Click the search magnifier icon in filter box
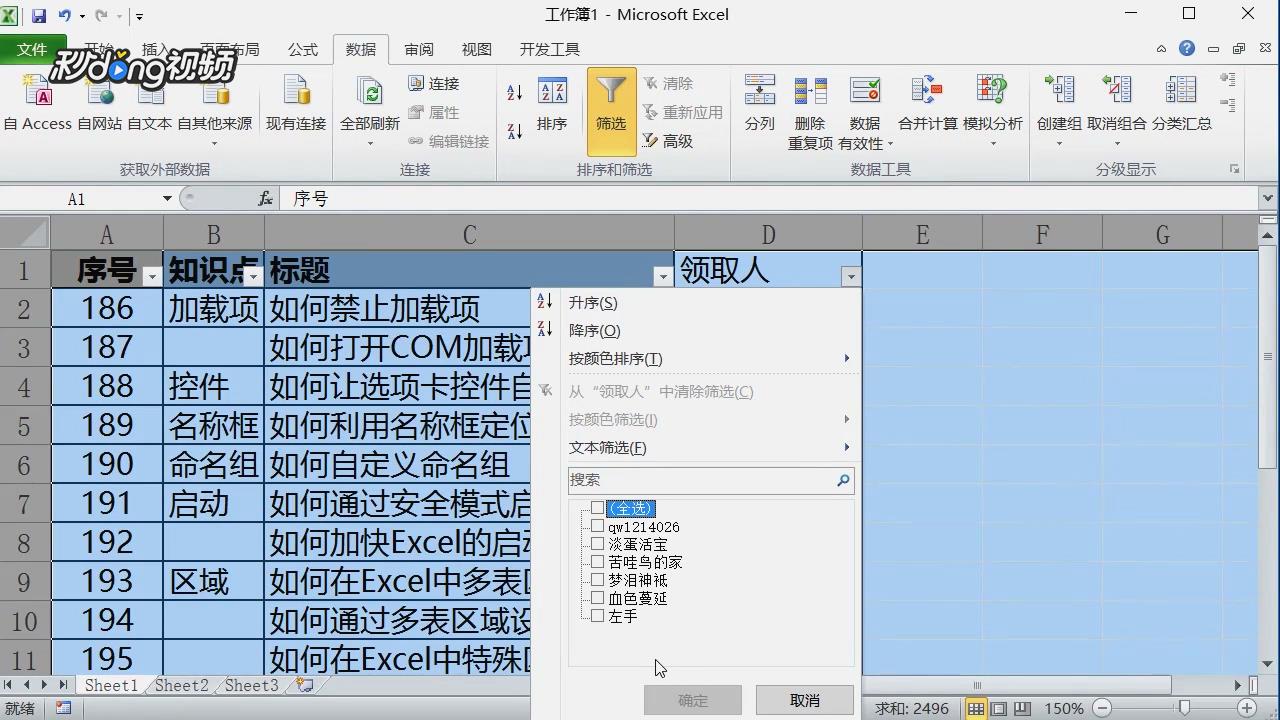This screenshot has height=720, width=1280. (x=843, y=480)
